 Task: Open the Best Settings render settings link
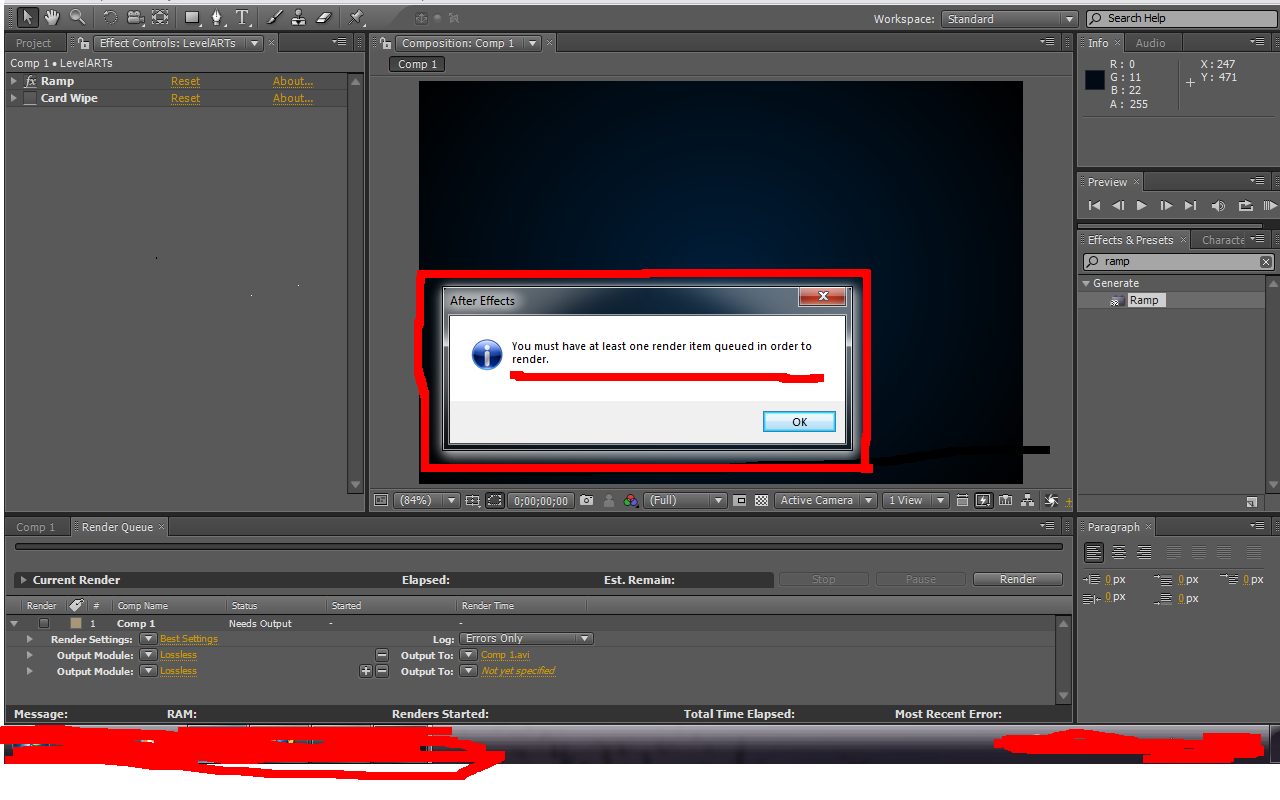click(189, 639)
